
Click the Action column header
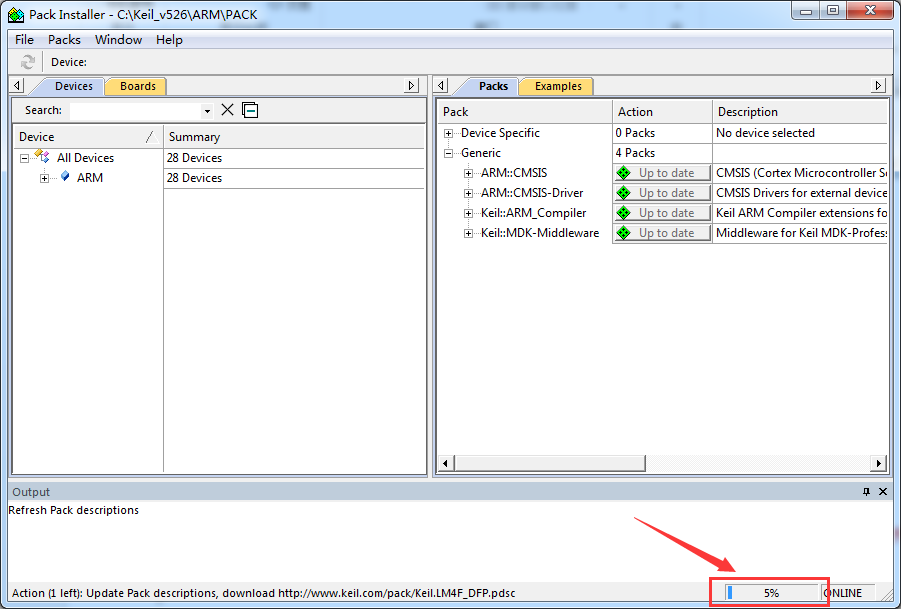tap(663, 112)
